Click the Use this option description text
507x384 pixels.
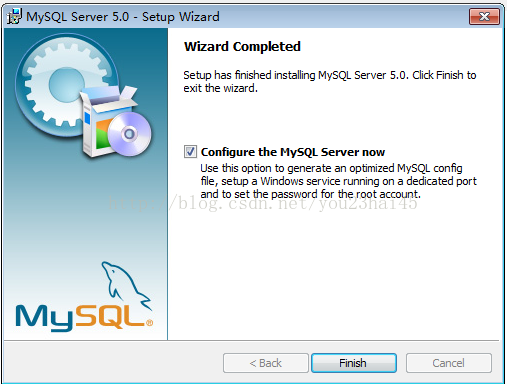click(338, 181)
